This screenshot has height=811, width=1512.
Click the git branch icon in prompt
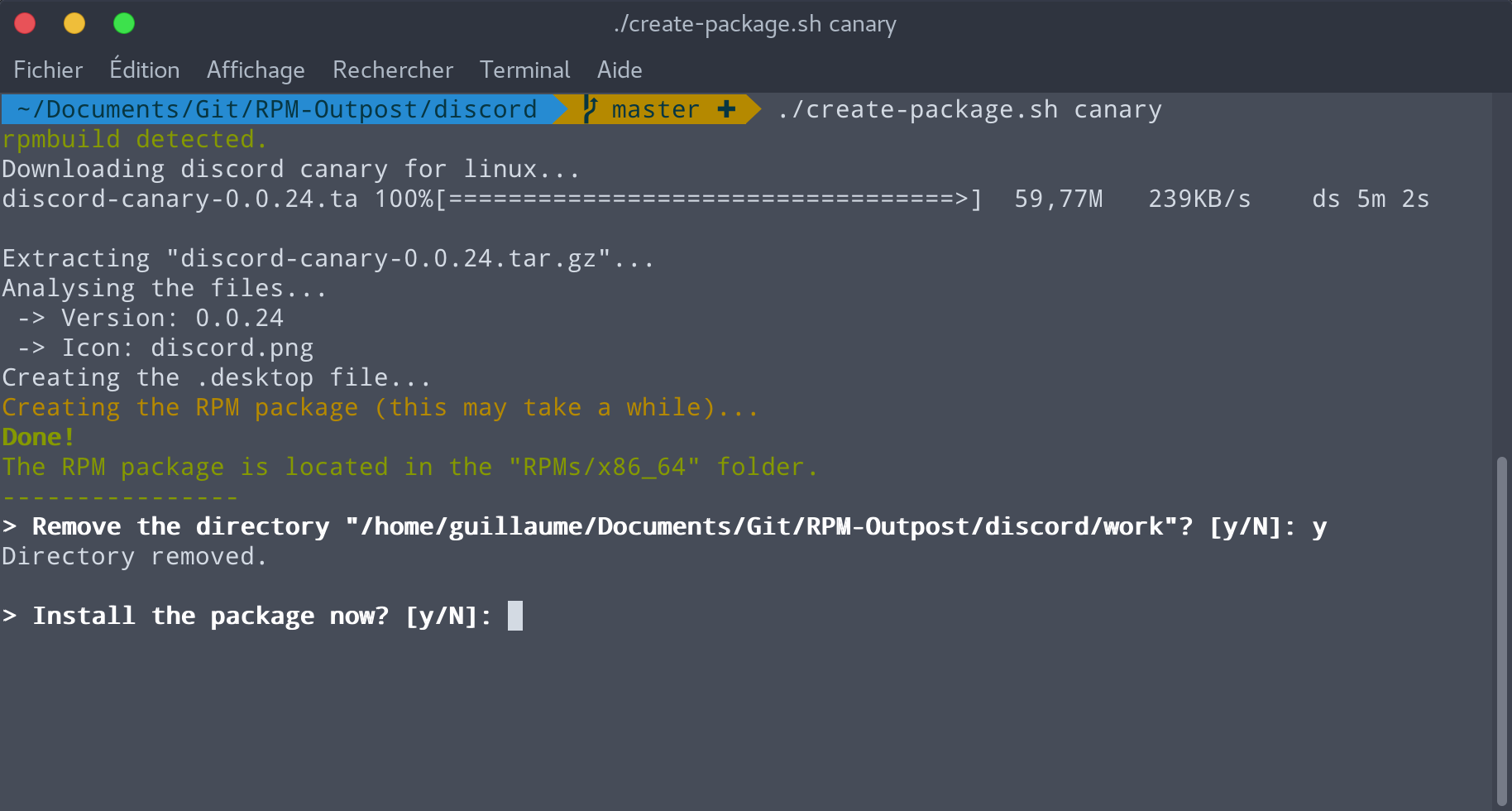pyautogui.click(x=590, y=109)
